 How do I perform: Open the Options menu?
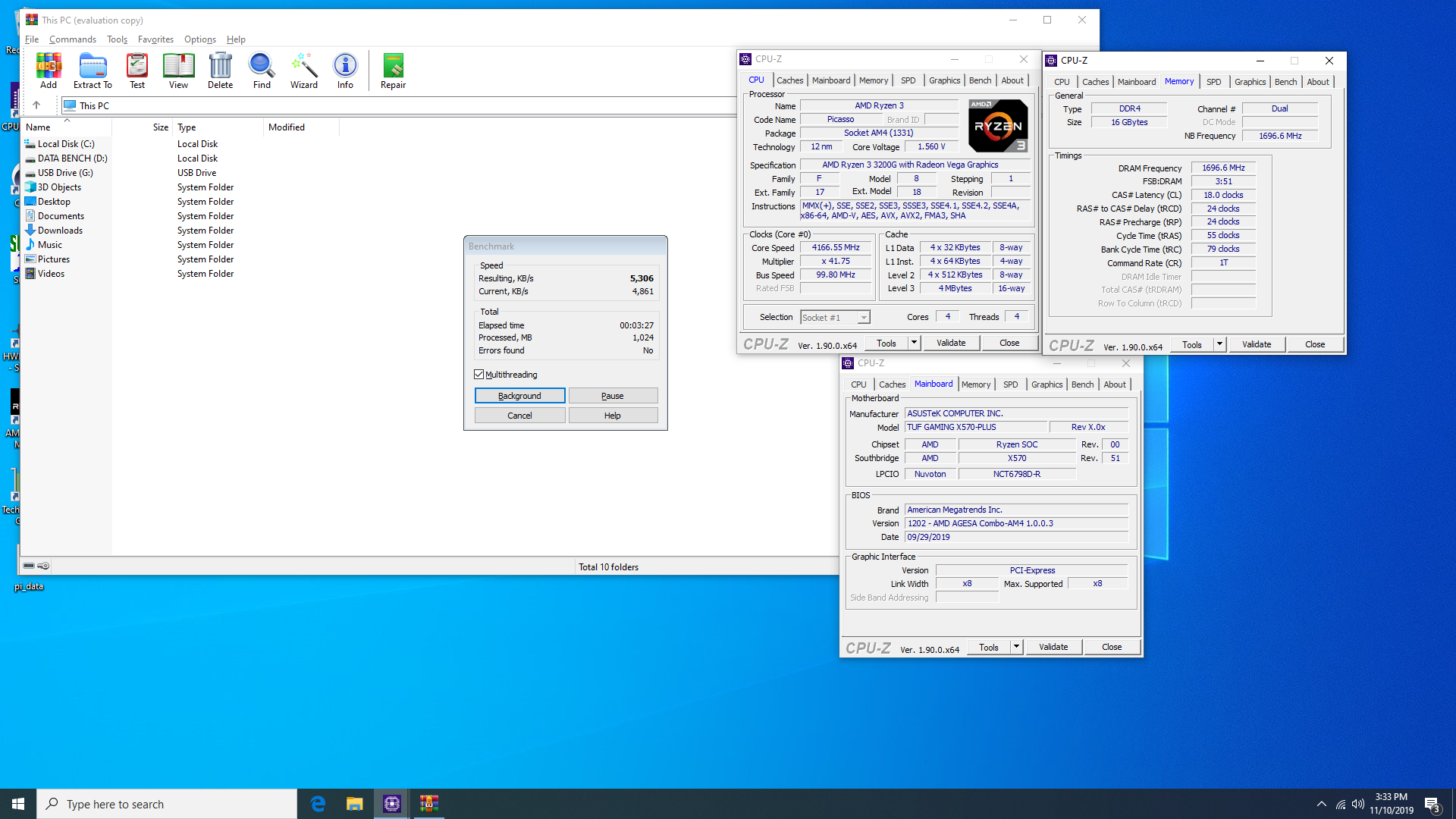pos(200,39)
